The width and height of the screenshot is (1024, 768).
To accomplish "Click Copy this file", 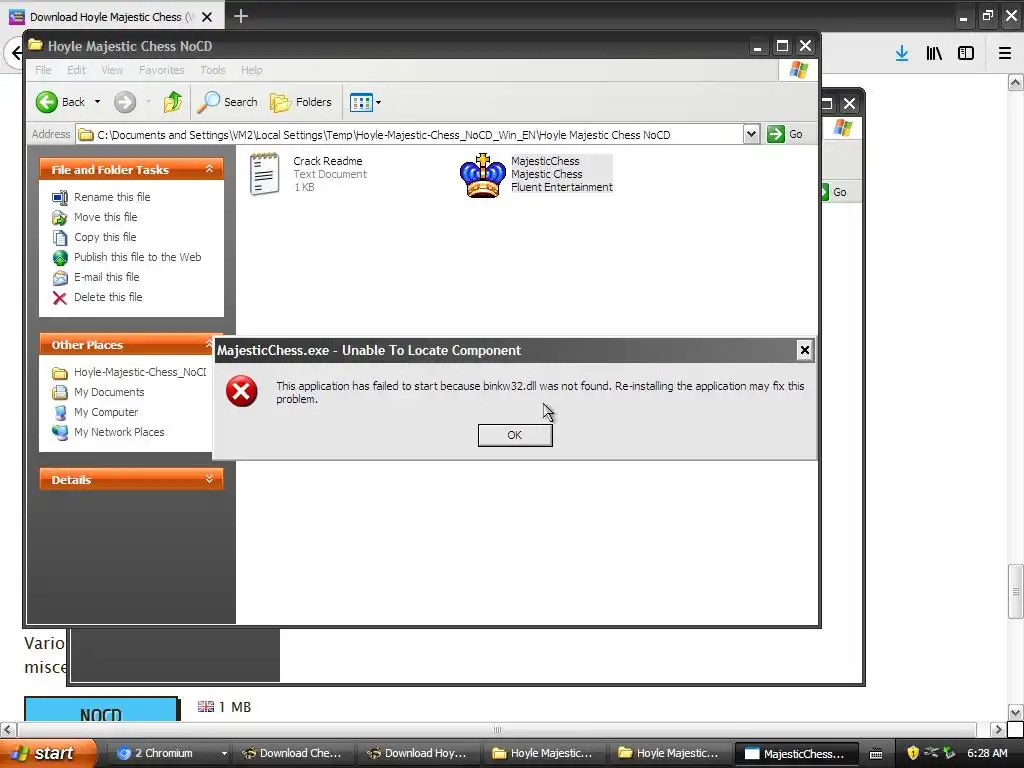I will [x=104, y=237].
